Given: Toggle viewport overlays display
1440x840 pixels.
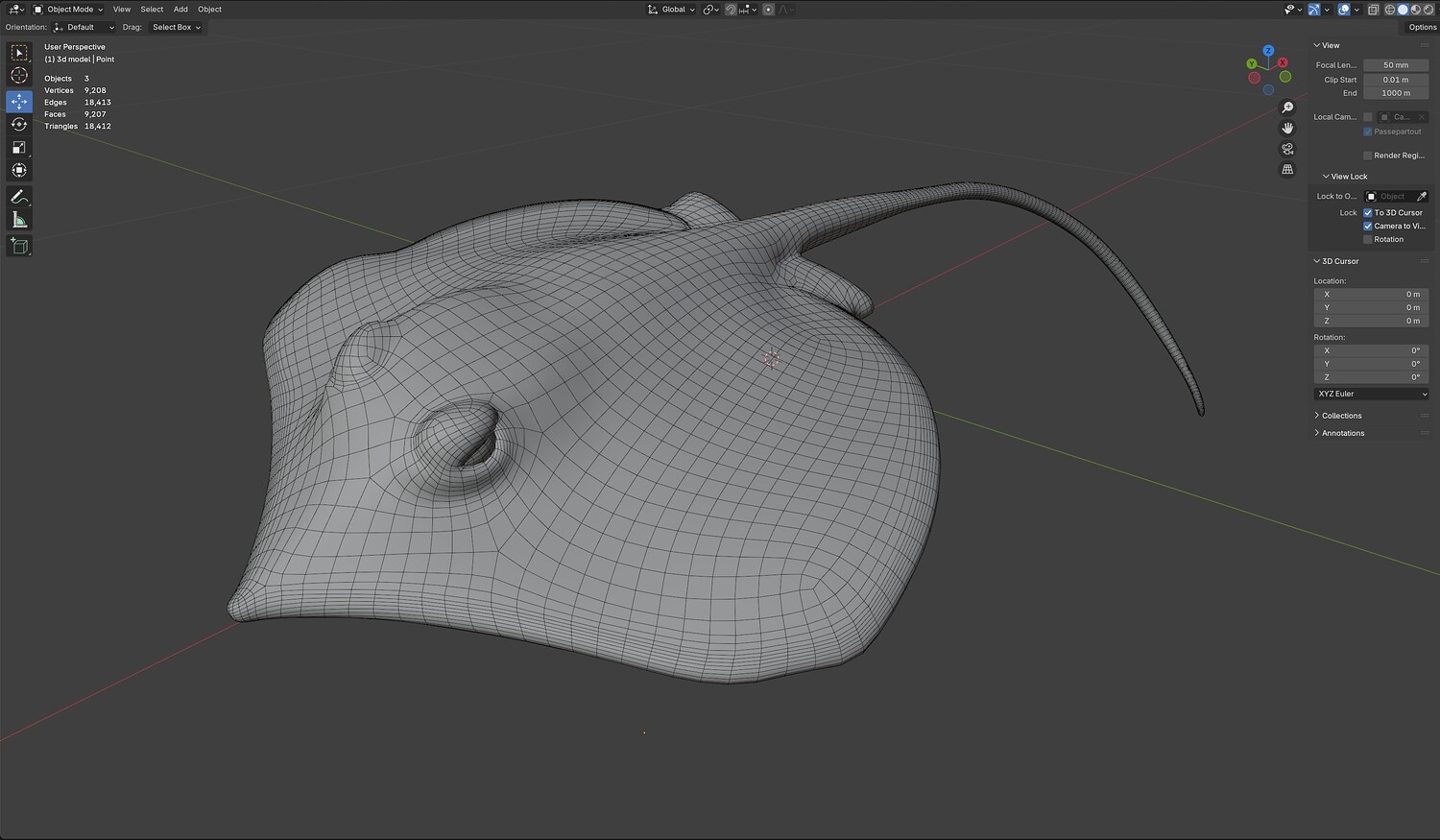Looking at the screenshot, I should pos(1344,10).
